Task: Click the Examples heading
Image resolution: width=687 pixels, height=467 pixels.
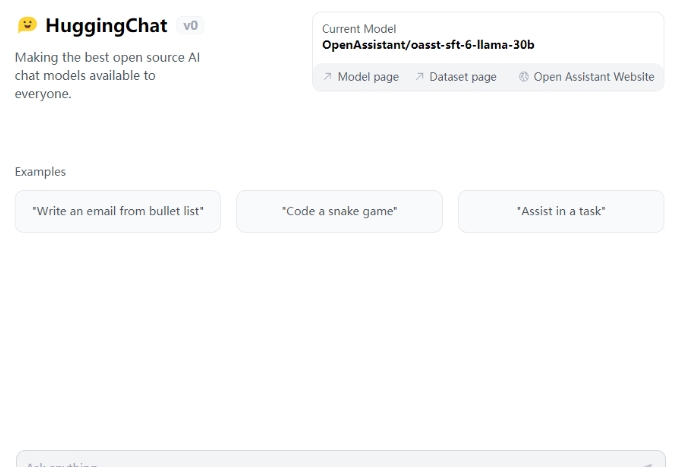Action: (40, 172)
